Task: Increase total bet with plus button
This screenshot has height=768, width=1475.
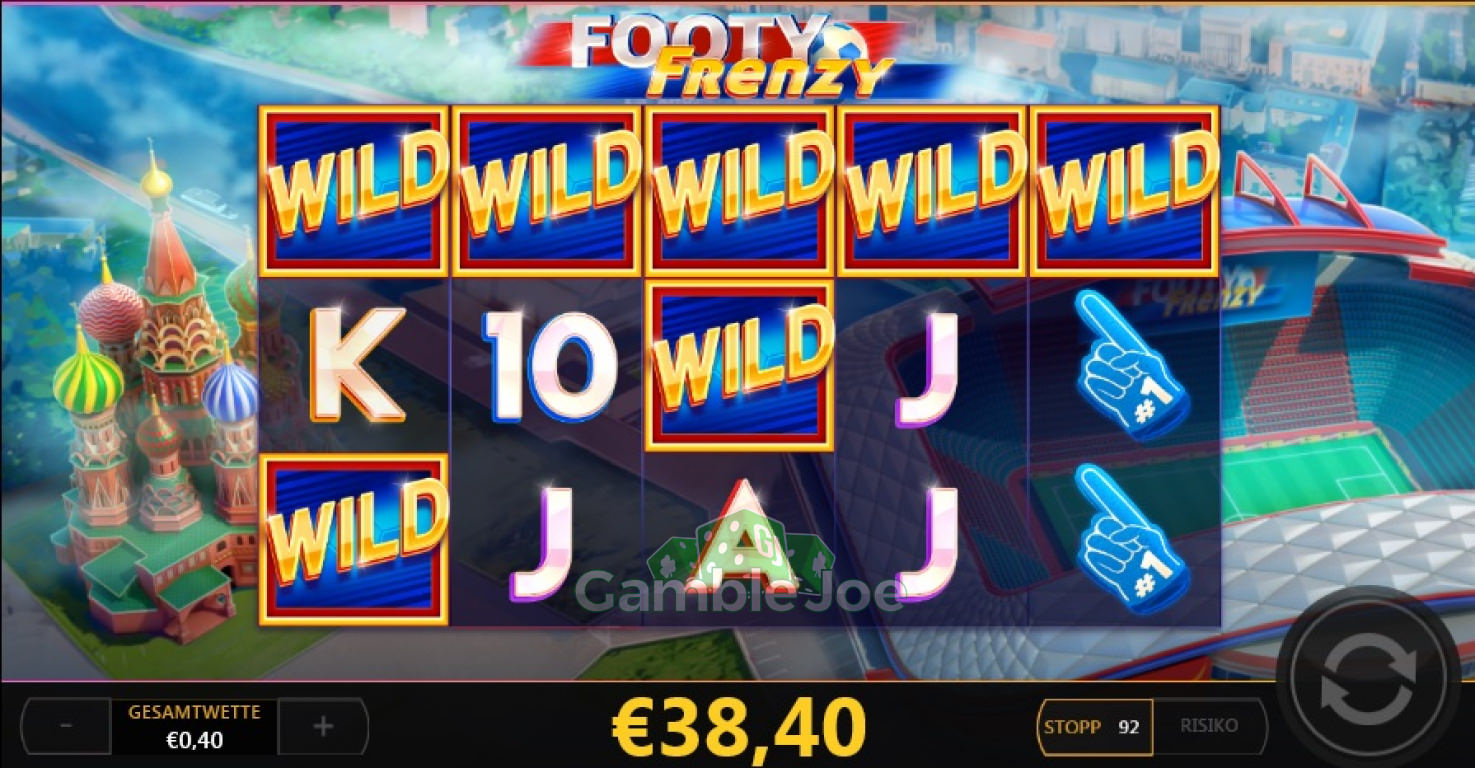Action: tap(322, 726)
